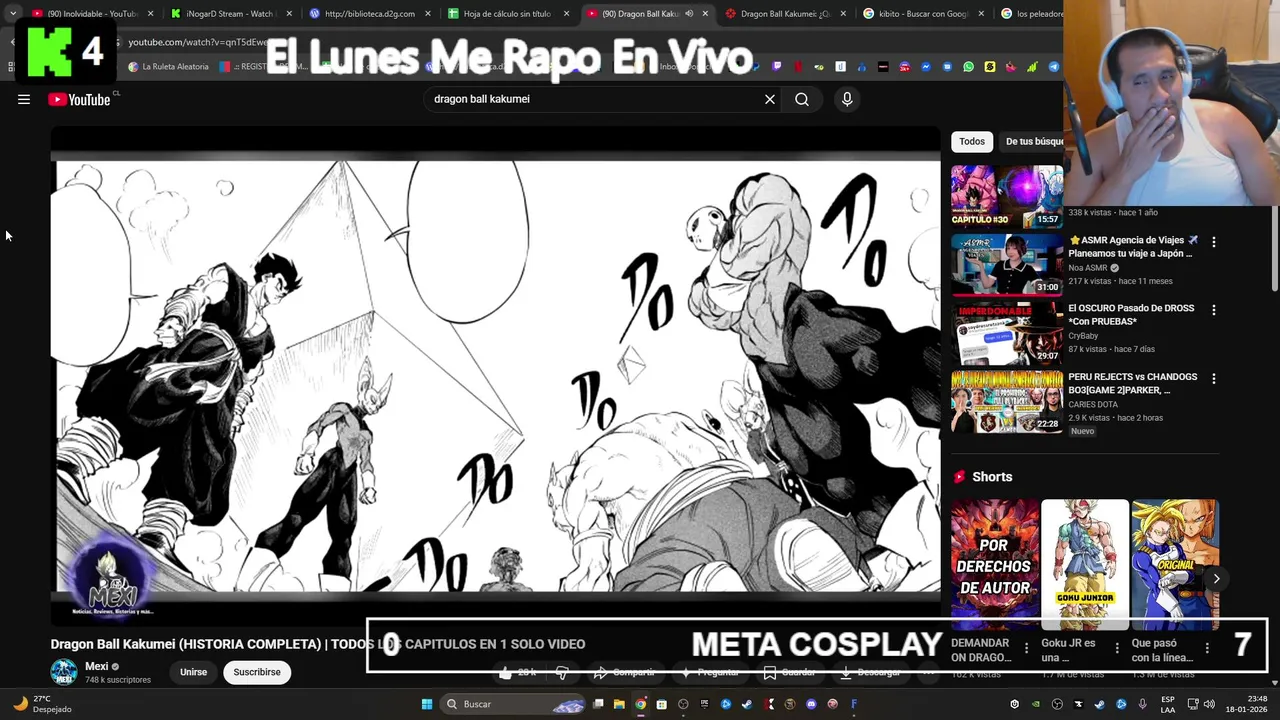Image resolution: width=1280 pixels, height=720 pixels.
Task: Open the CAPITULO #30 video thumbnail
Action: [x=1006, y=197]
